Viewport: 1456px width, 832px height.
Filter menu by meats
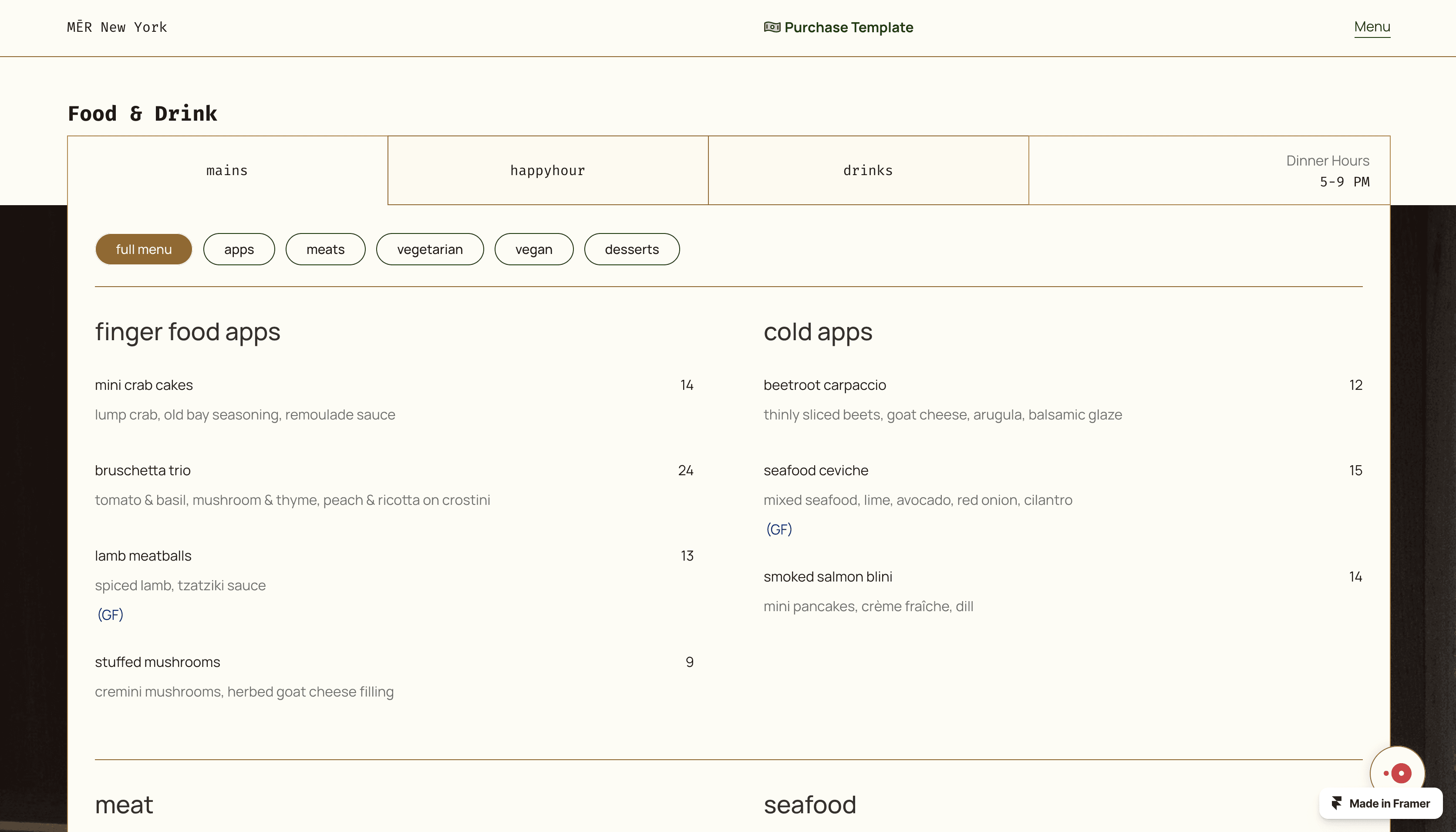[x=325, y=249]
